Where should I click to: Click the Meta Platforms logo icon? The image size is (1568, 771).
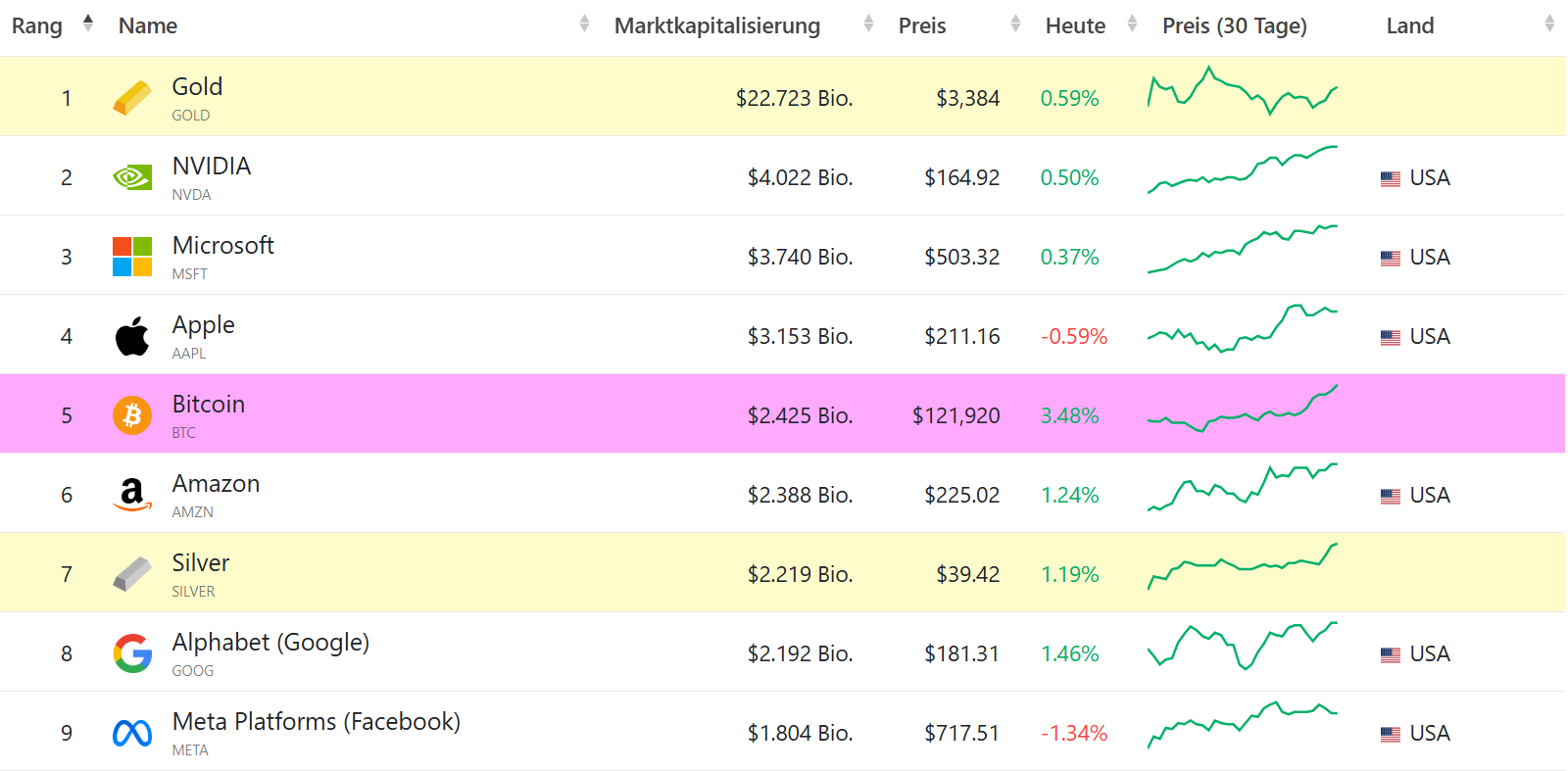pos(132,733)
